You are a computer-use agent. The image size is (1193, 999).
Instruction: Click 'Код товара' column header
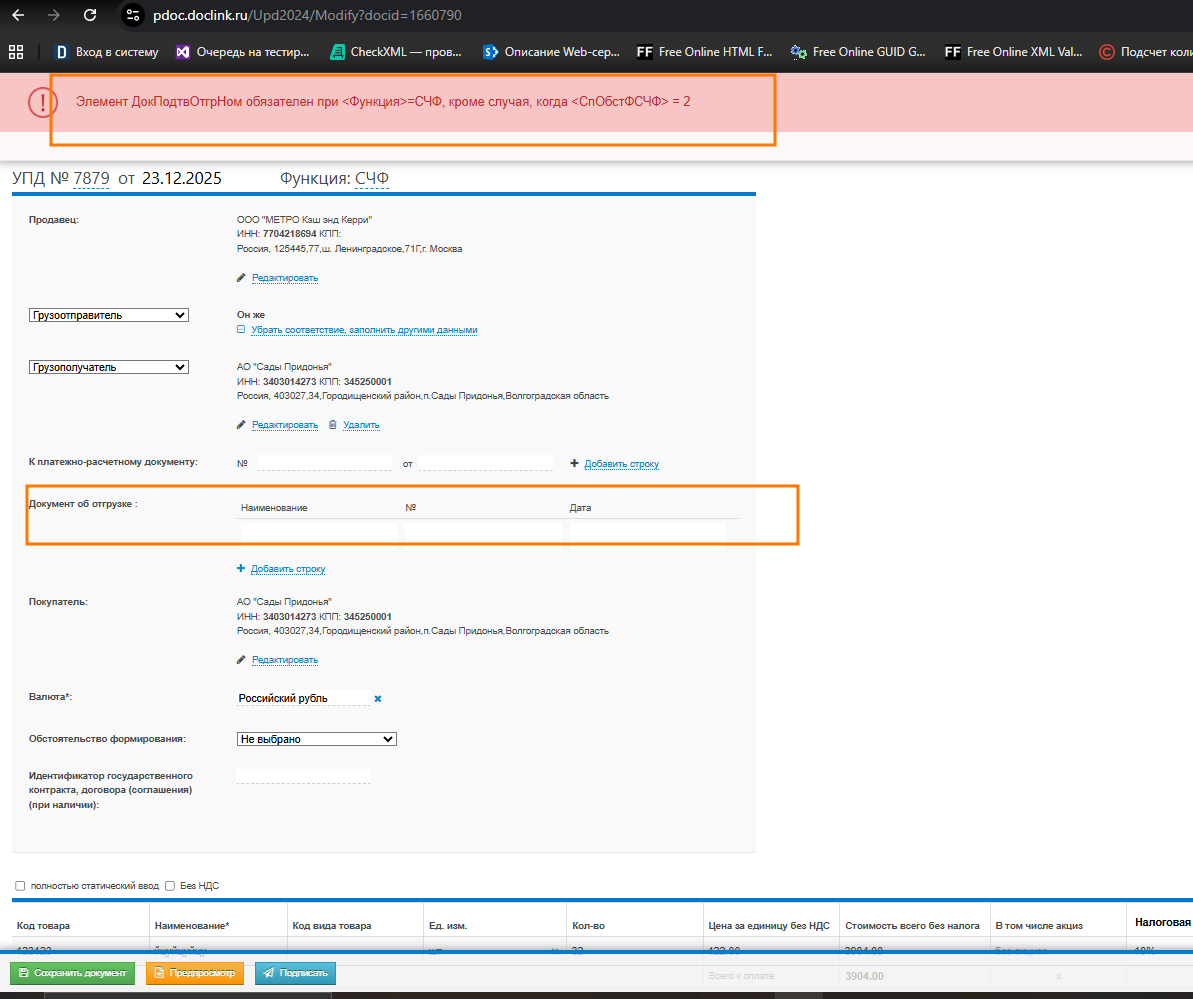tap(43, 926)
